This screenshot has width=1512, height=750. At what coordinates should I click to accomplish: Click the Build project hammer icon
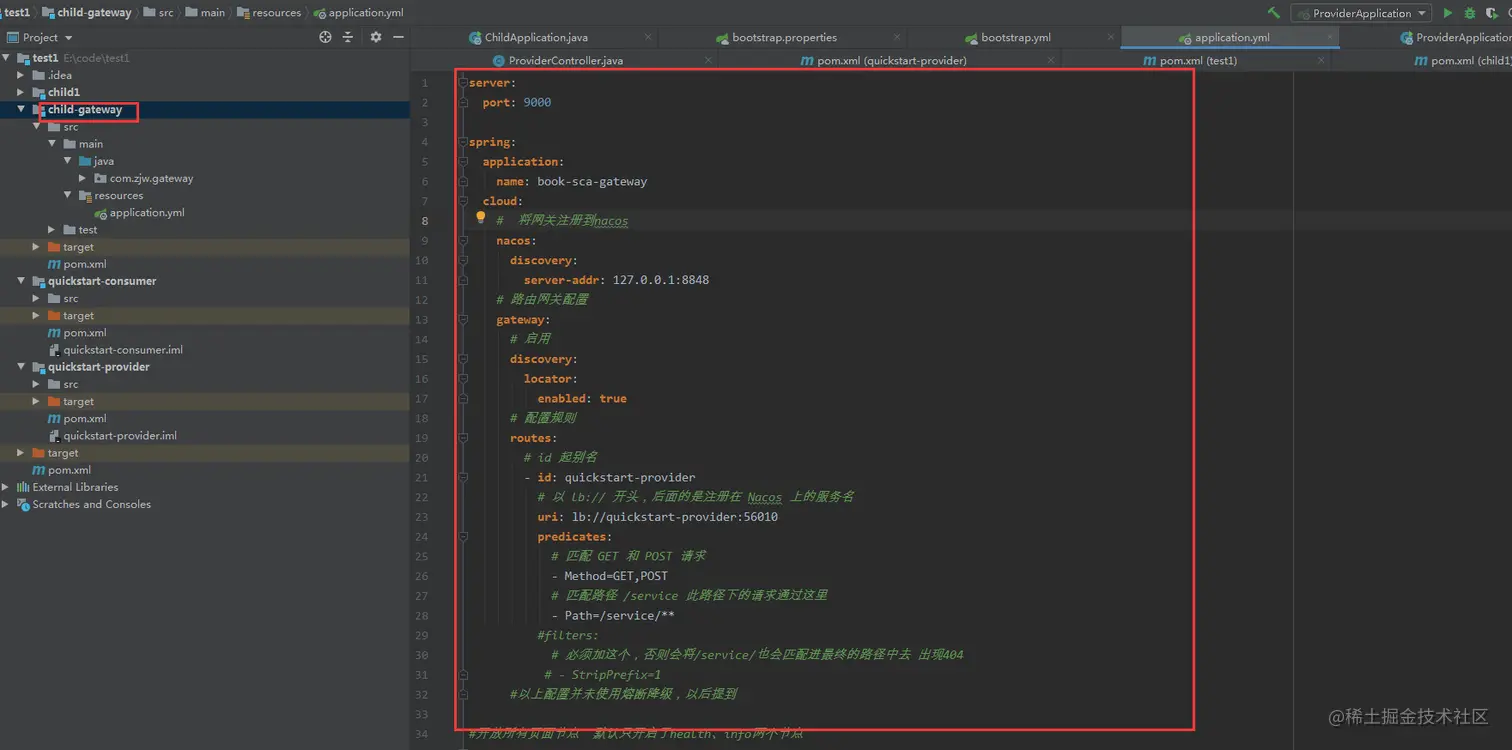click(1273, 13)
